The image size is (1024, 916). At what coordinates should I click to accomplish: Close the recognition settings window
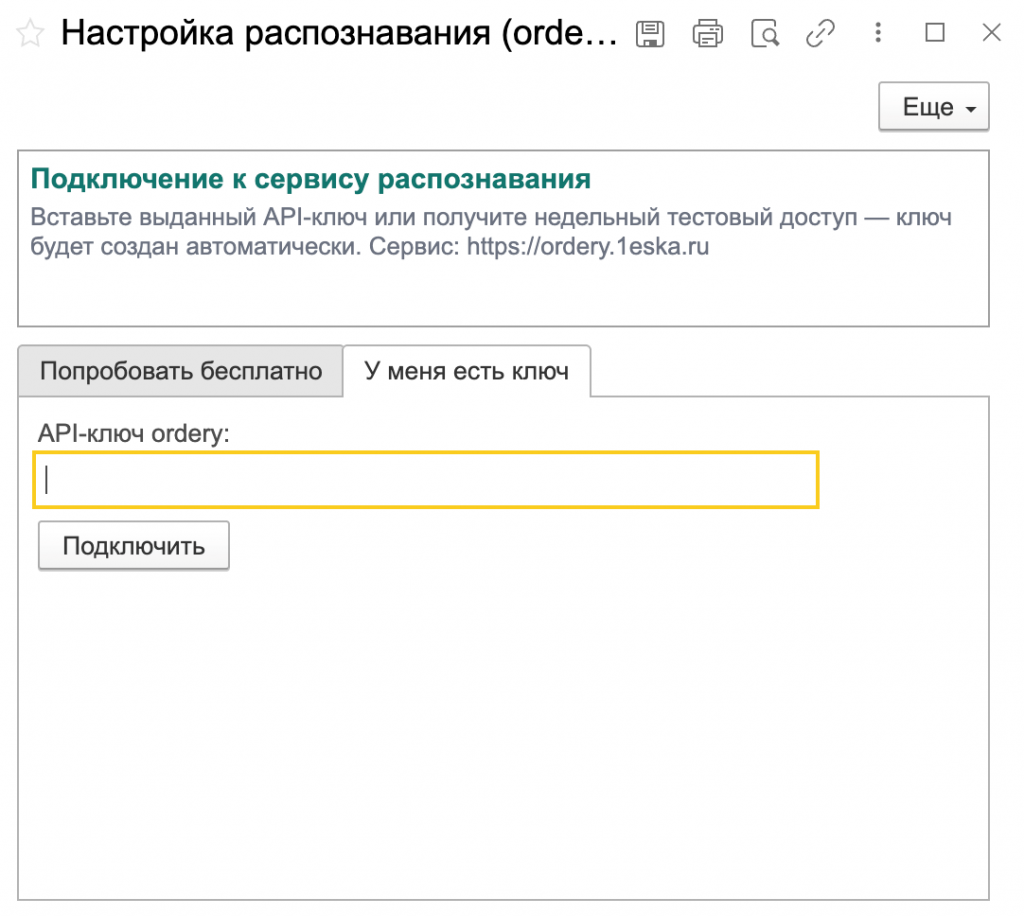click(991, 32)
